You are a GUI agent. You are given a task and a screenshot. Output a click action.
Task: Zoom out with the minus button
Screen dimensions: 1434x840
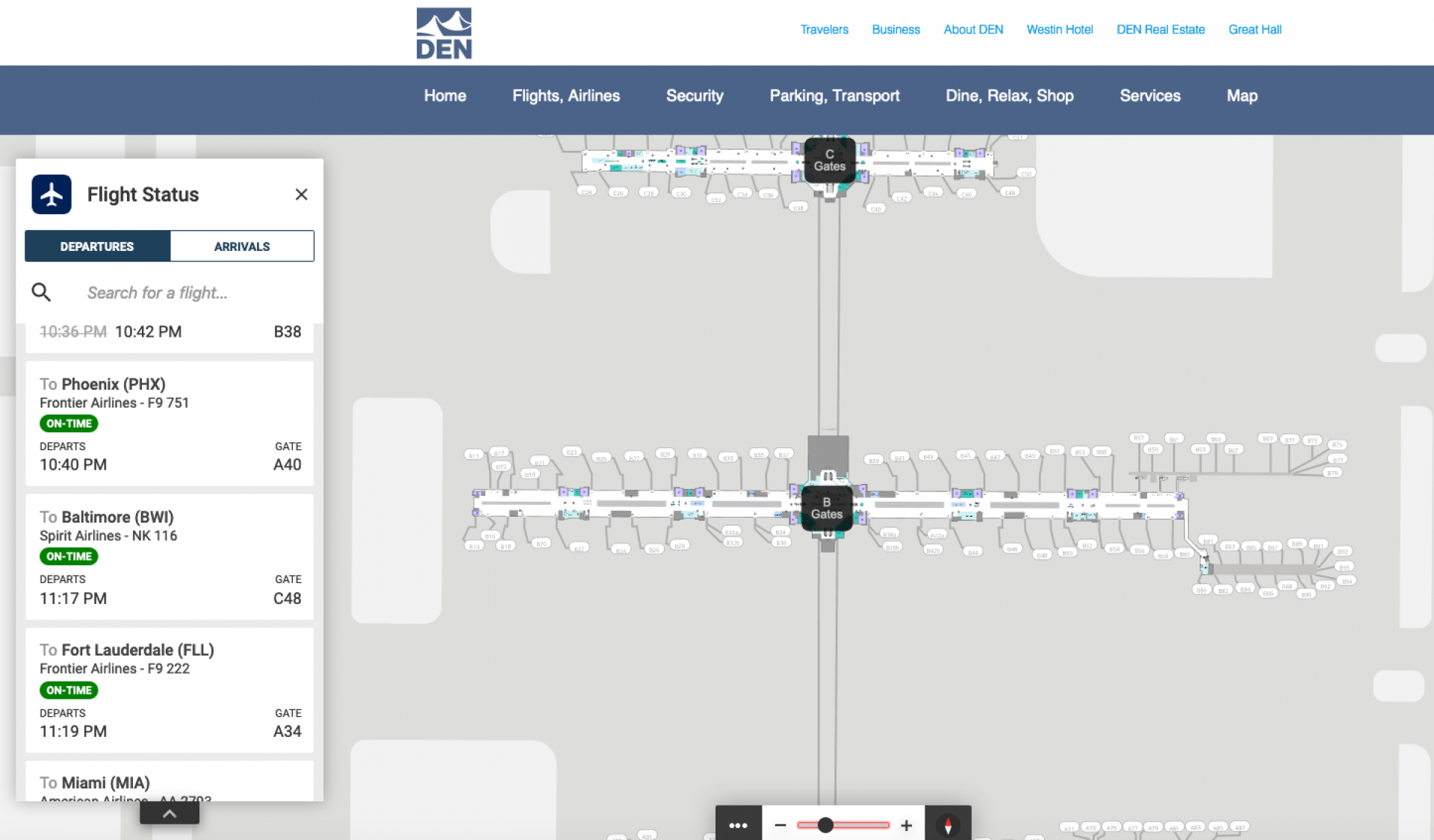[x=780, y=825]
